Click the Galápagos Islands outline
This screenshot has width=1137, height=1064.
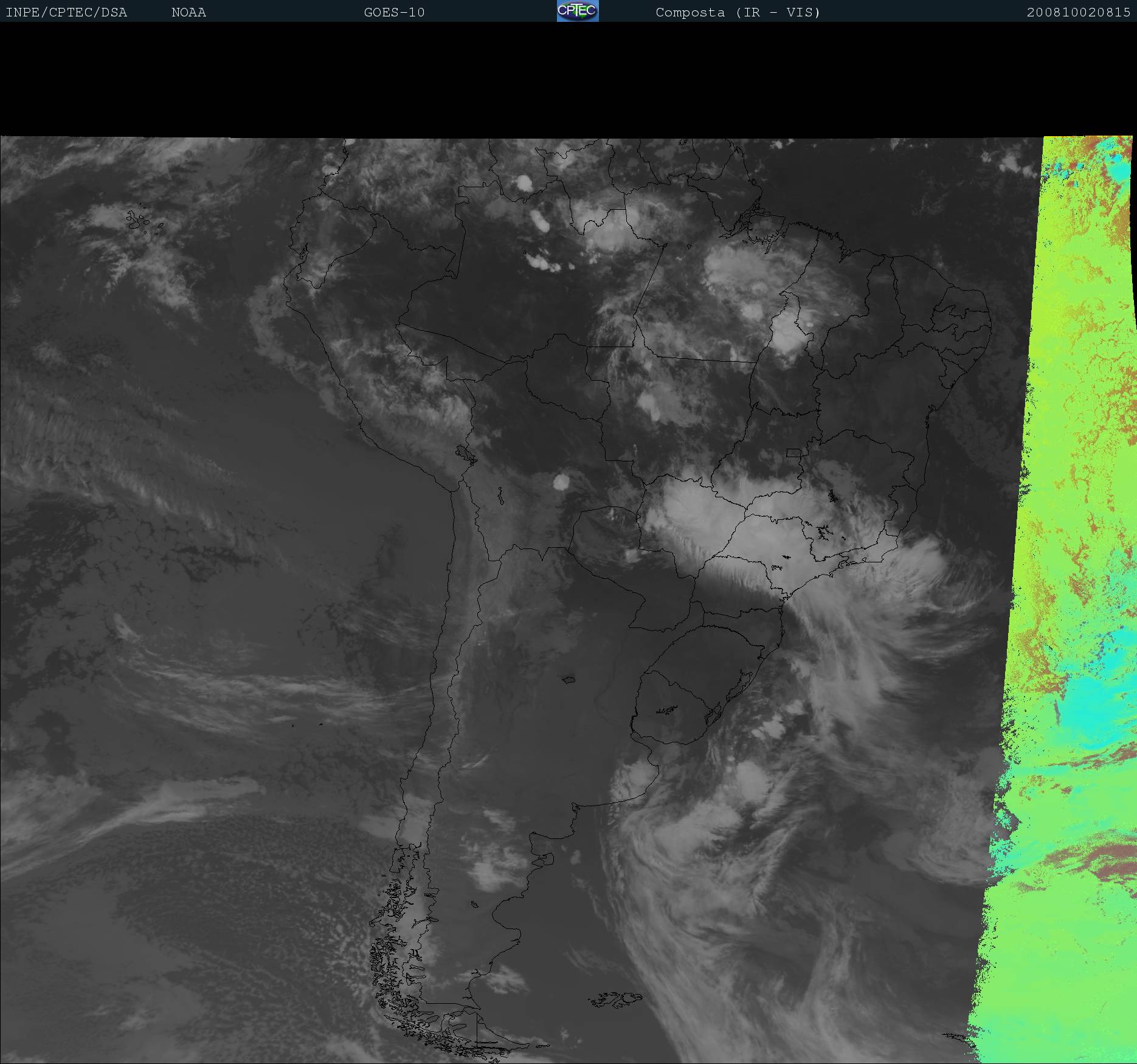137,221
